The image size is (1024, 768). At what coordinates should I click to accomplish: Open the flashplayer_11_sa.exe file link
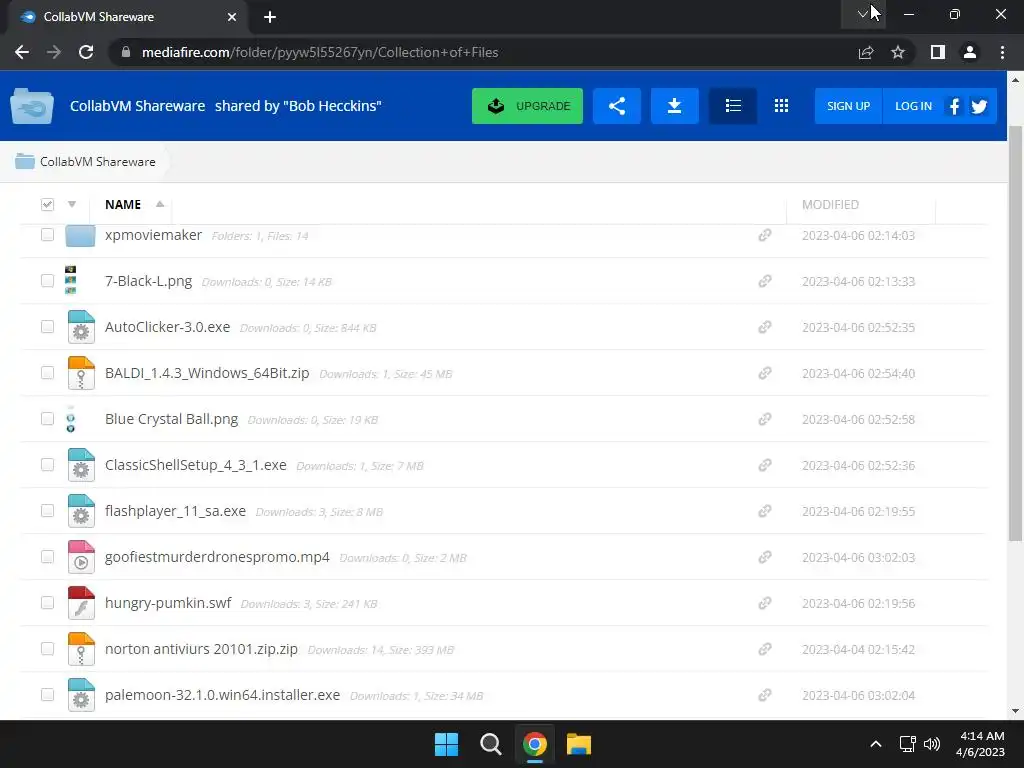175,511
